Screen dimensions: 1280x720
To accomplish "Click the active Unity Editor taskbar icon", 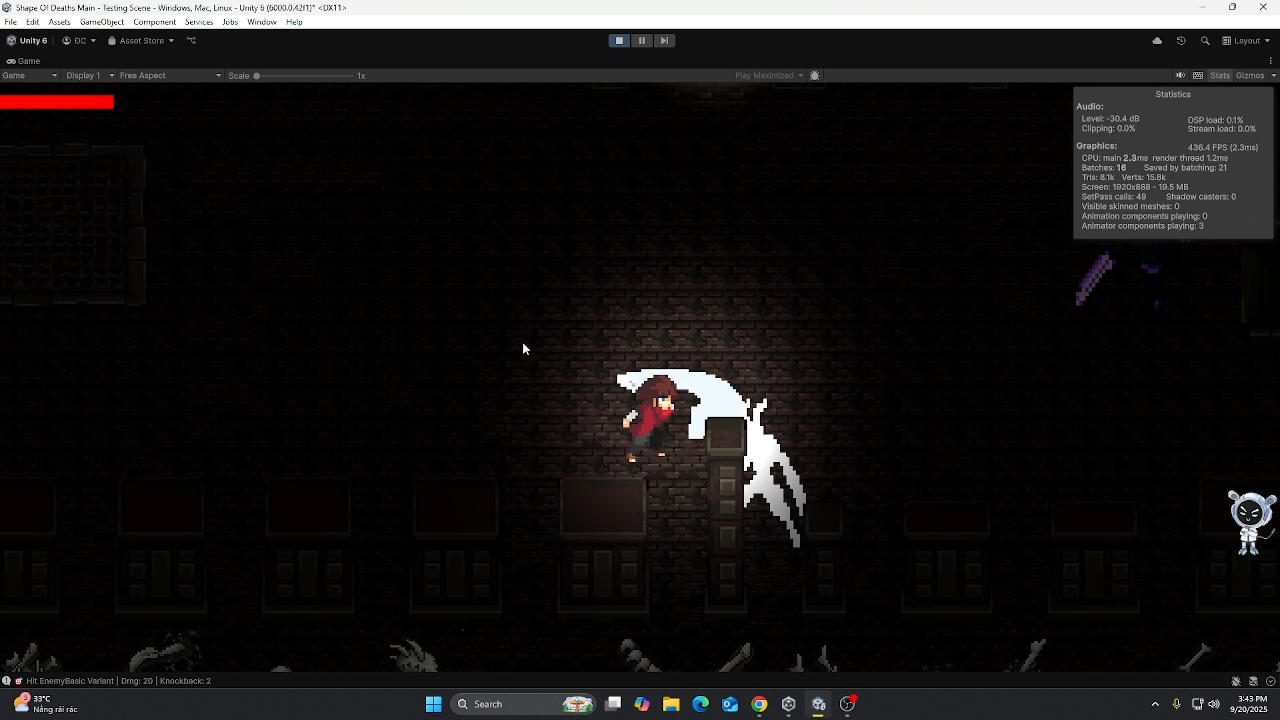I will pyautogui.click(x=818, y=704).
